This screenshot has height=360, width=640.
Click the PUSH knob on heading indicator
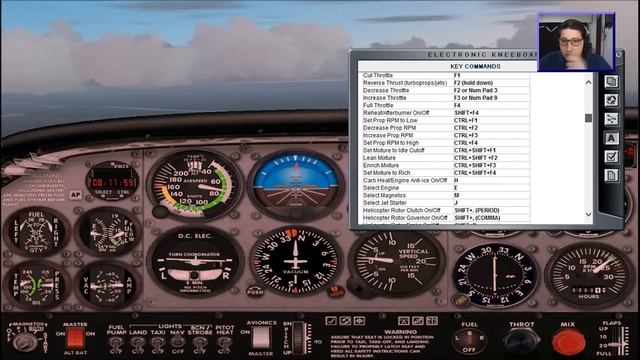point(255,291)
